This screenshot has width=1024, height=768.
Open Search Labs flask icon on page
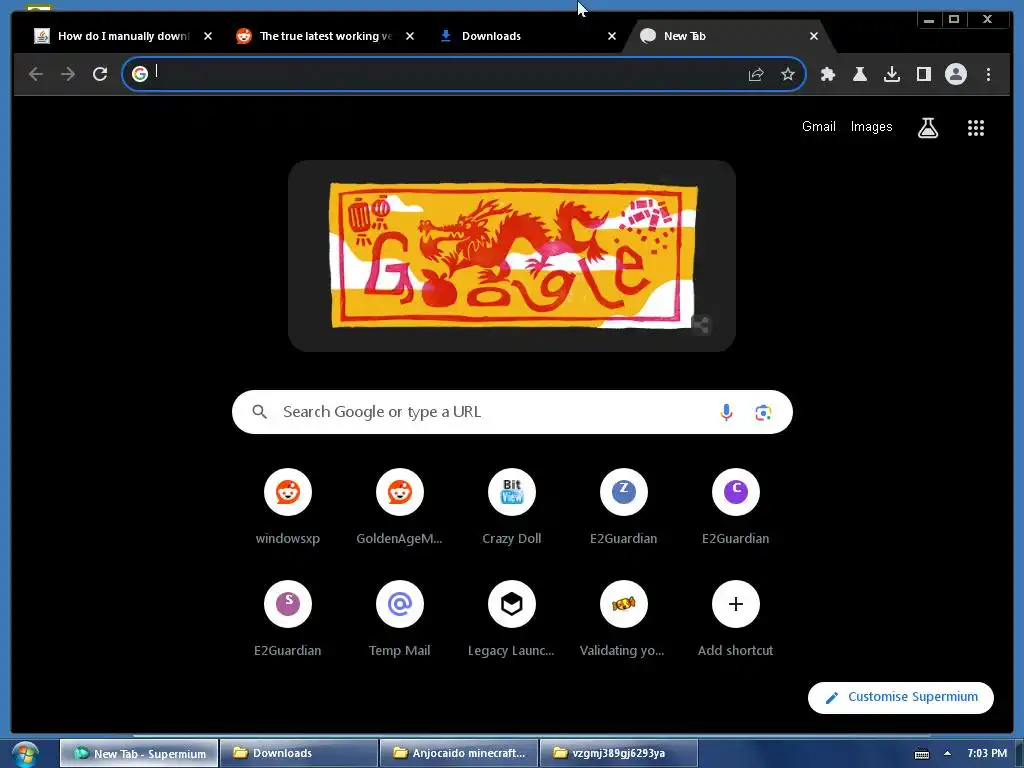coord(927,128)
